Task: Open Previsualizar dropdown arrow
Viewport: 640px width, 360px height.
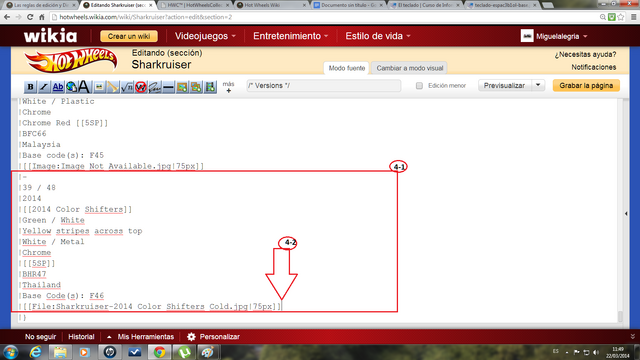Action: [x=538, y=85]
